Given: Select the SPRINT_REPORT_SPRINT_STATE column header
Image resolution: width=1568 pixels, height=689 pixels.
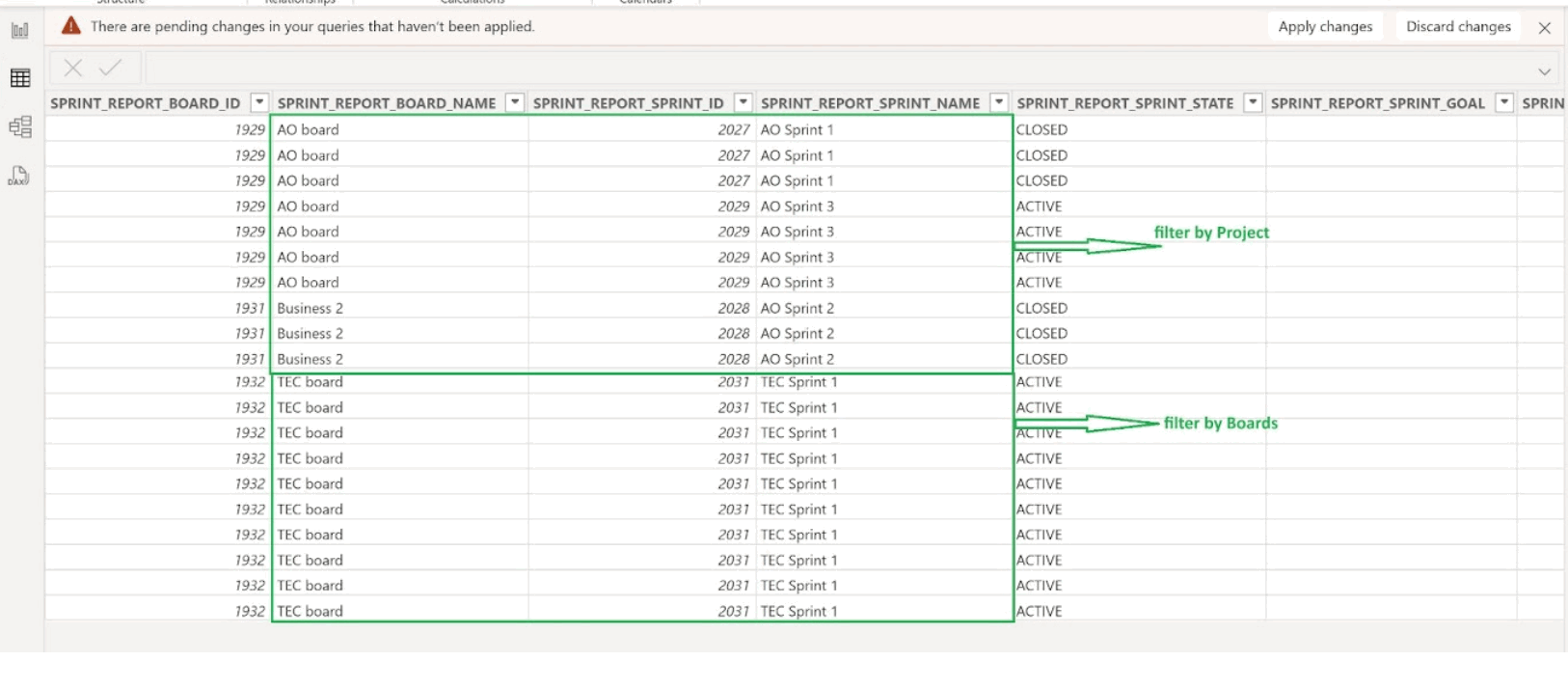Looking at the screenshot, I should [1124, 103].
